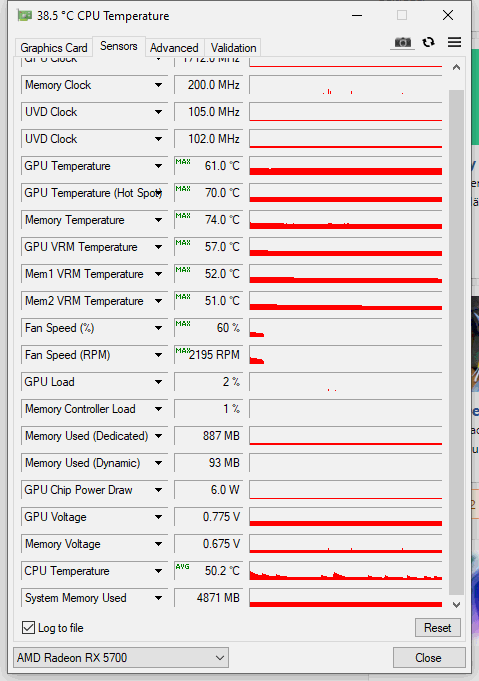
Task: Open the hamburger menu icon
Action: point(454,42)
